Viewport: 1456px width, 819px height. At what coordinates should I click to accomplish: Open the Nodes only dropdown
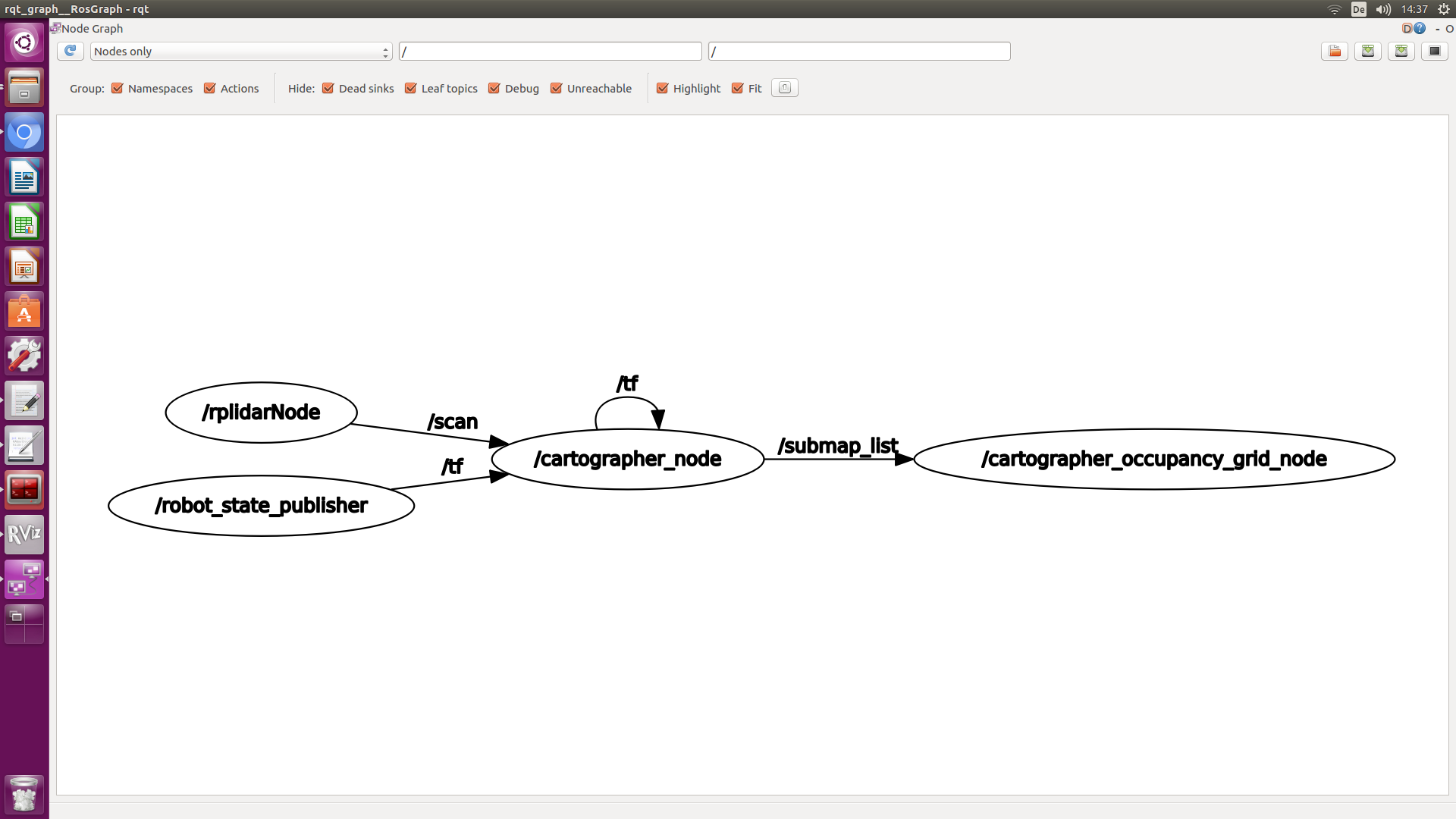coord(240,51)
